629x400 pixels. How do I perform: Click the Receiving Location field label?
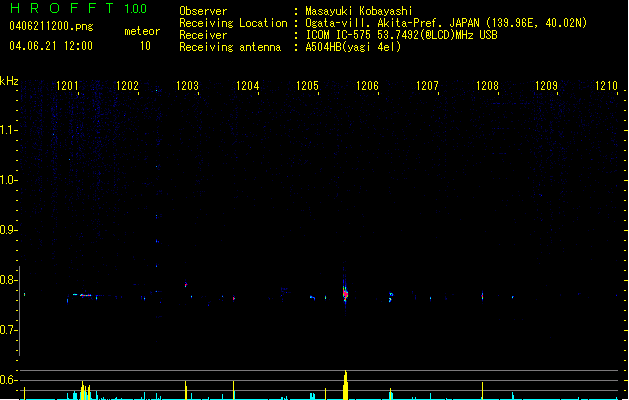[233, 23]
